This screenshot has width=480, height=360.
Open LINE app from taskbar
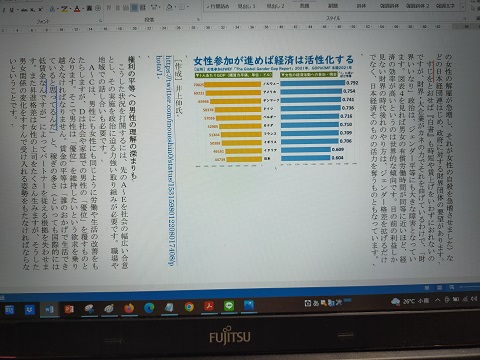coord(229,306)
